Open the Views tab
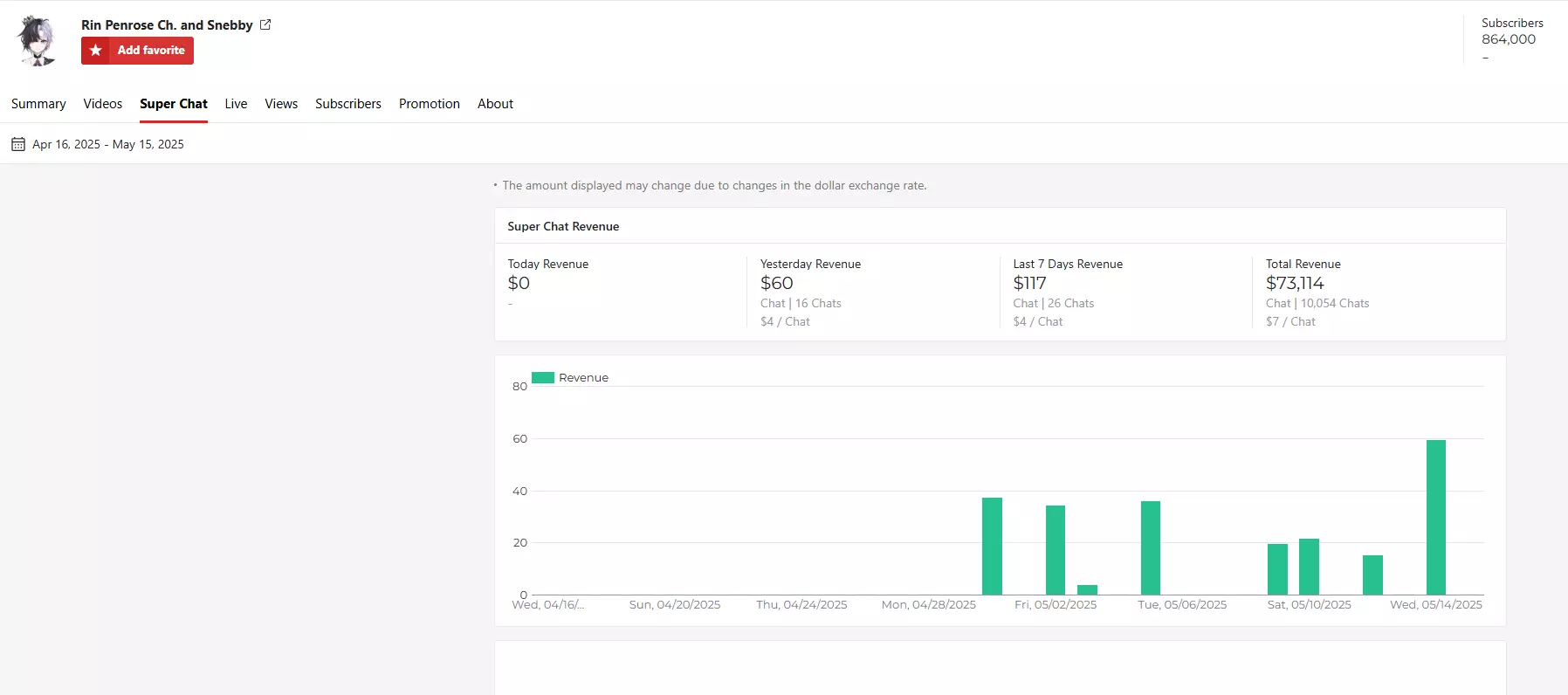The image size is (1568, 695). [x=281, y=104]
